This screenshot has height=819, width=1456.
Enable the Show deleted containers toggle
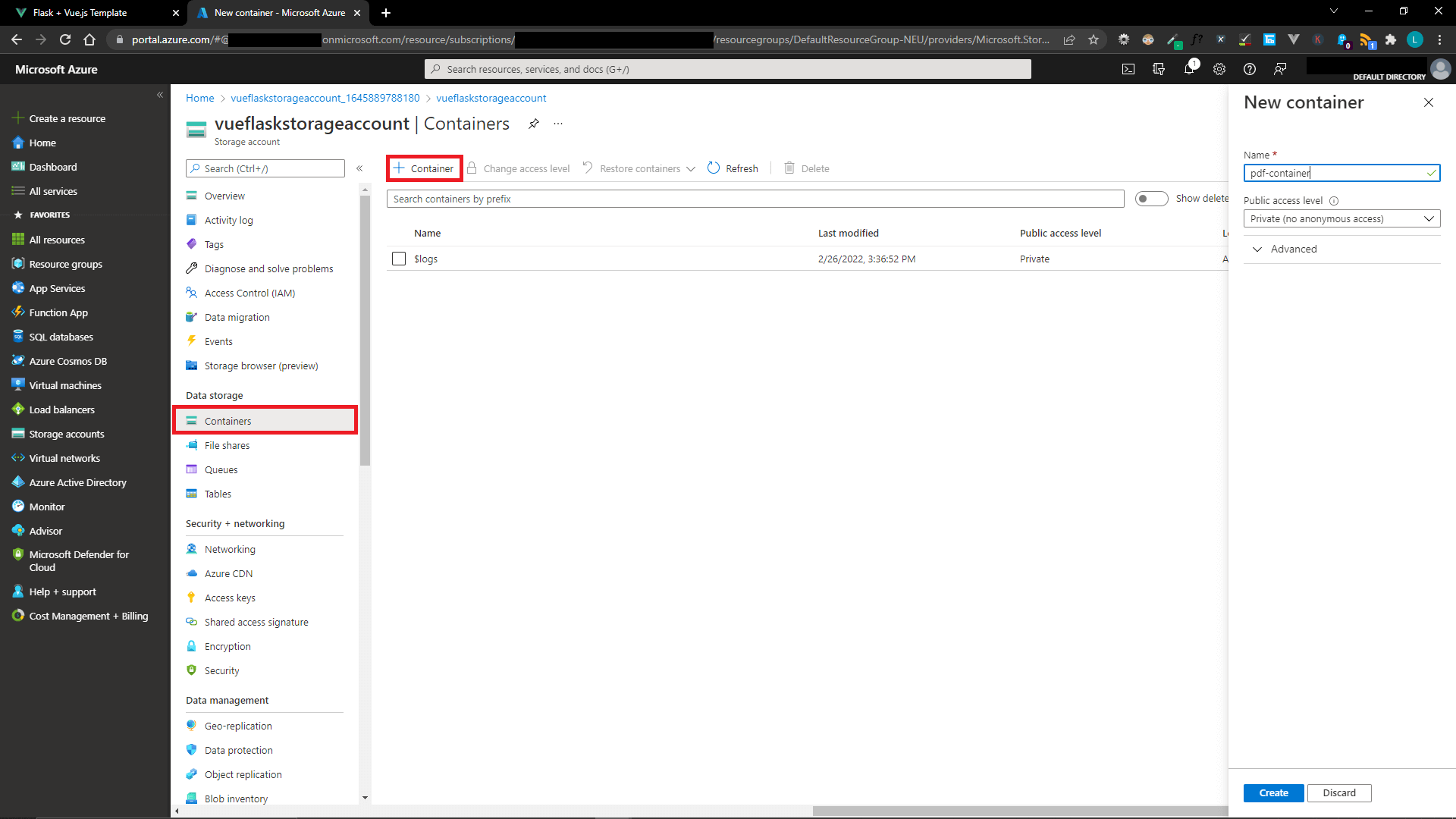click(1151, 198)
